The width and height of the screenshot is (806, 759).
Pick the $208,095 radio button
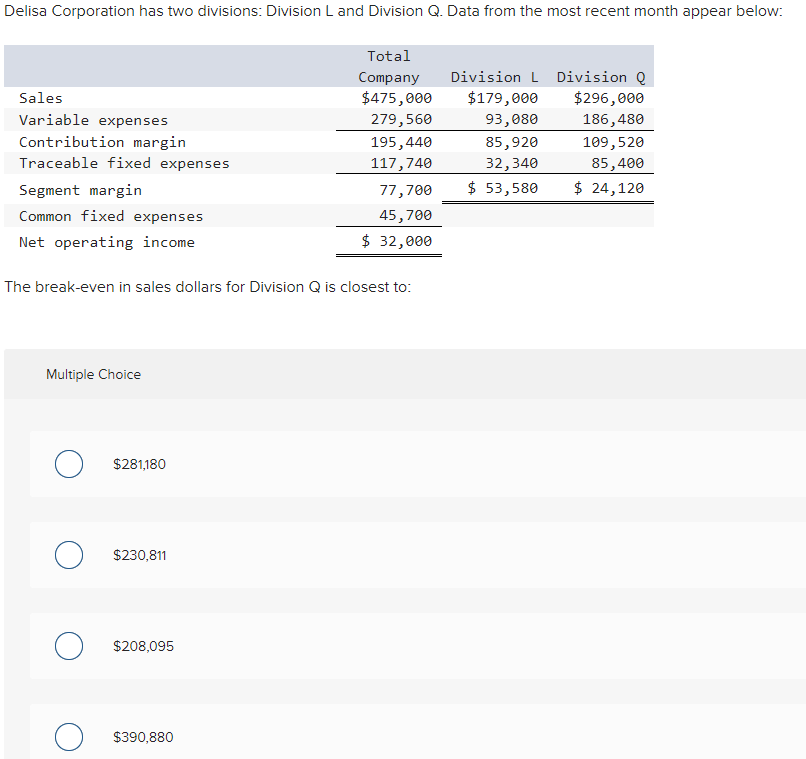point(69,646)
